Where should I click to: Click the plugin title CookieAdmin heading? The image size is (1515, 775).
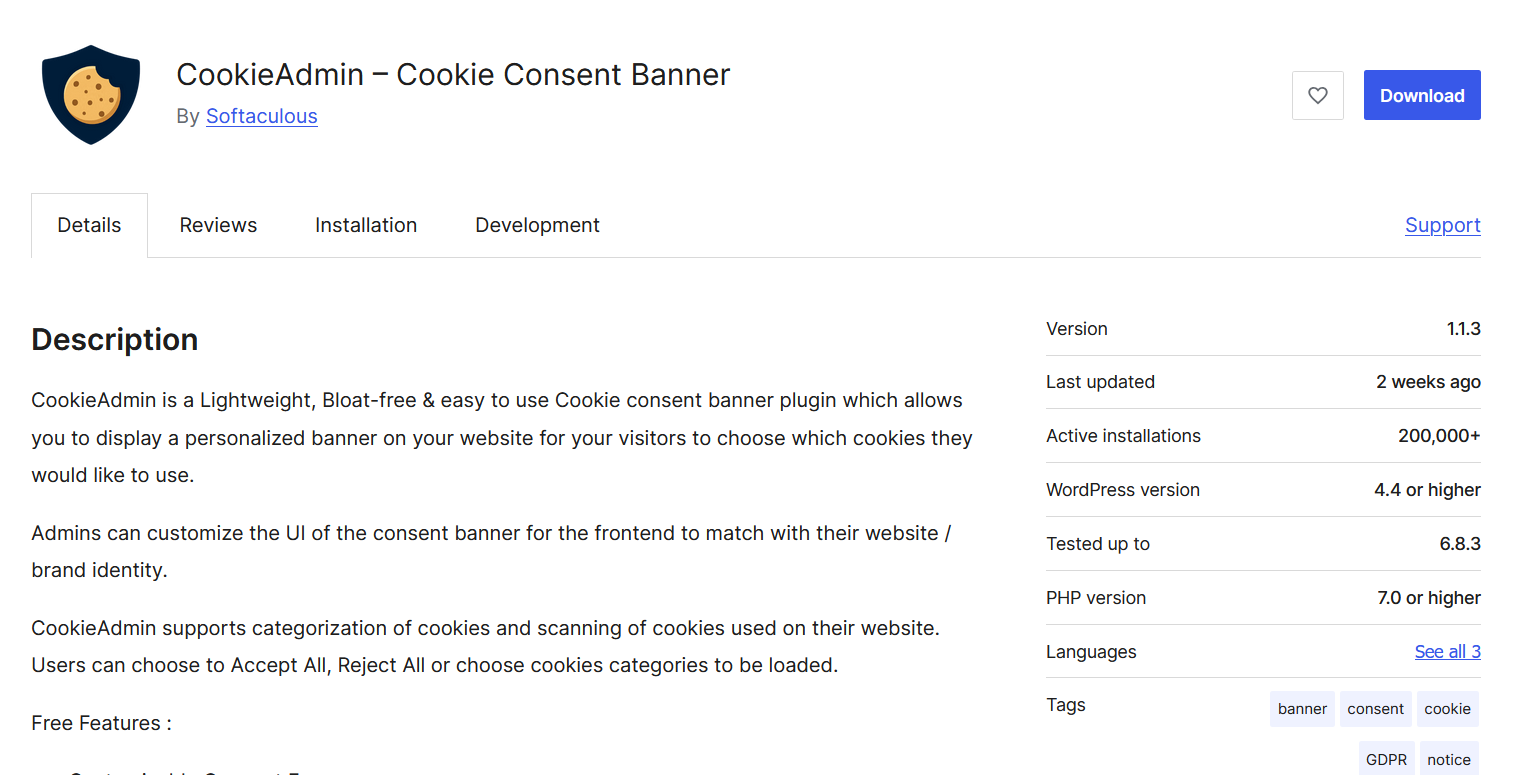pos(453,74)
